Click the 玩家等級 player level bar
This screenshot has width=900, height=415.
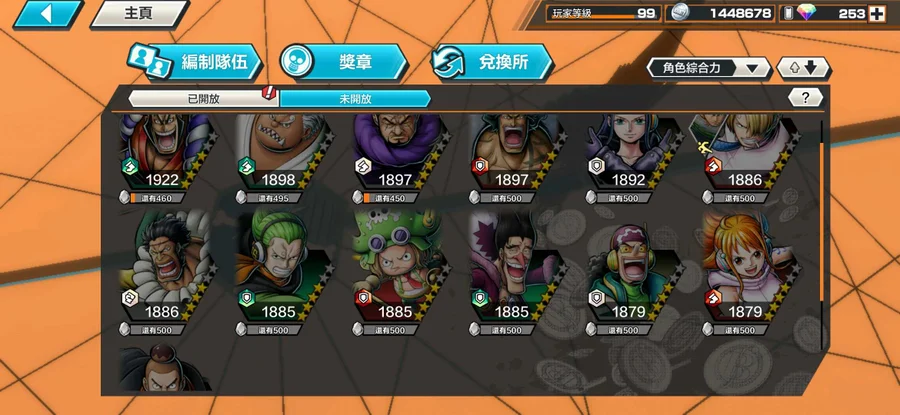[x=604, y=13]
